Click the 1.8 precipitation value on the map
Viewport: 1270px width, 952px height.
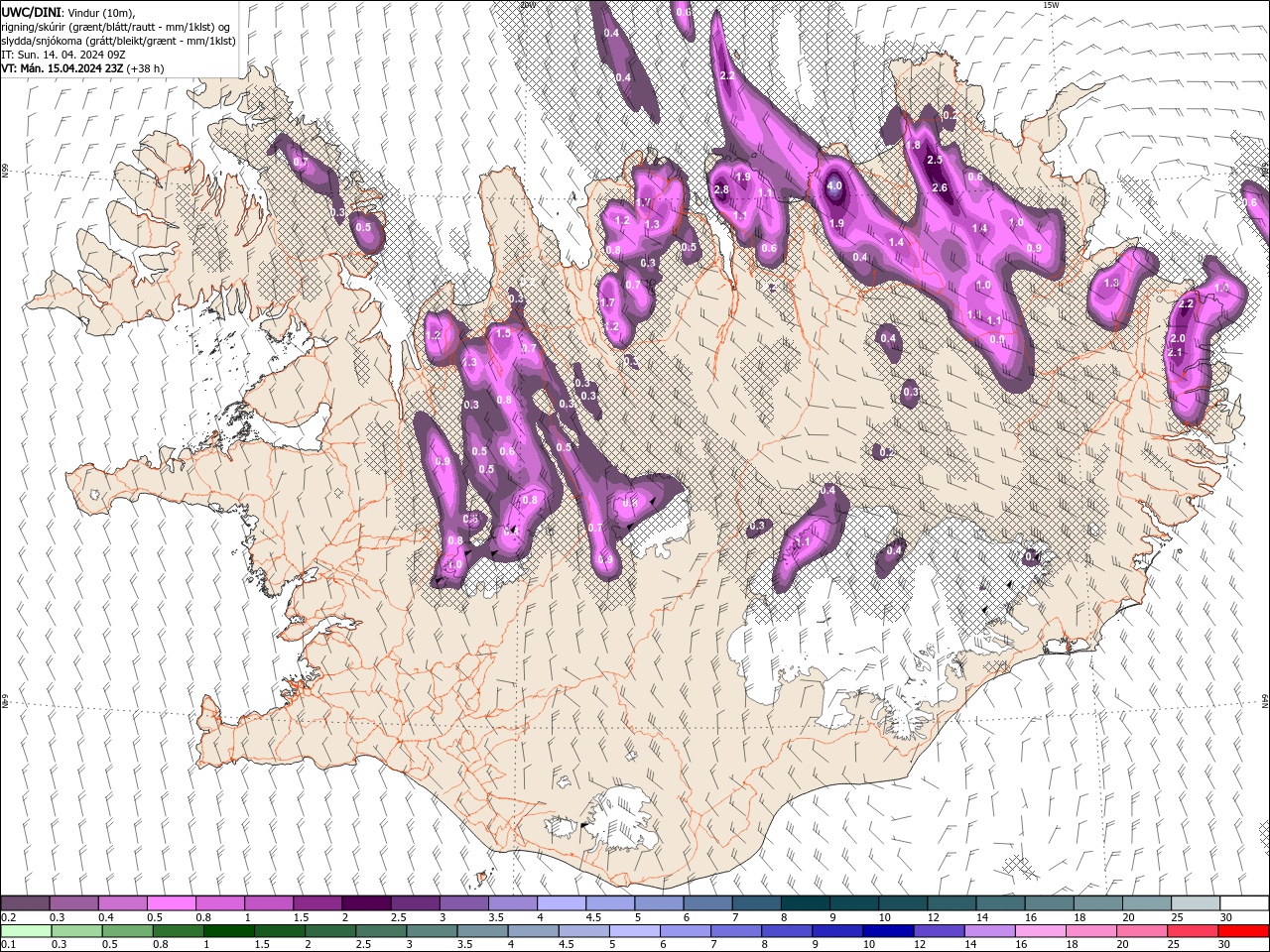913,146
